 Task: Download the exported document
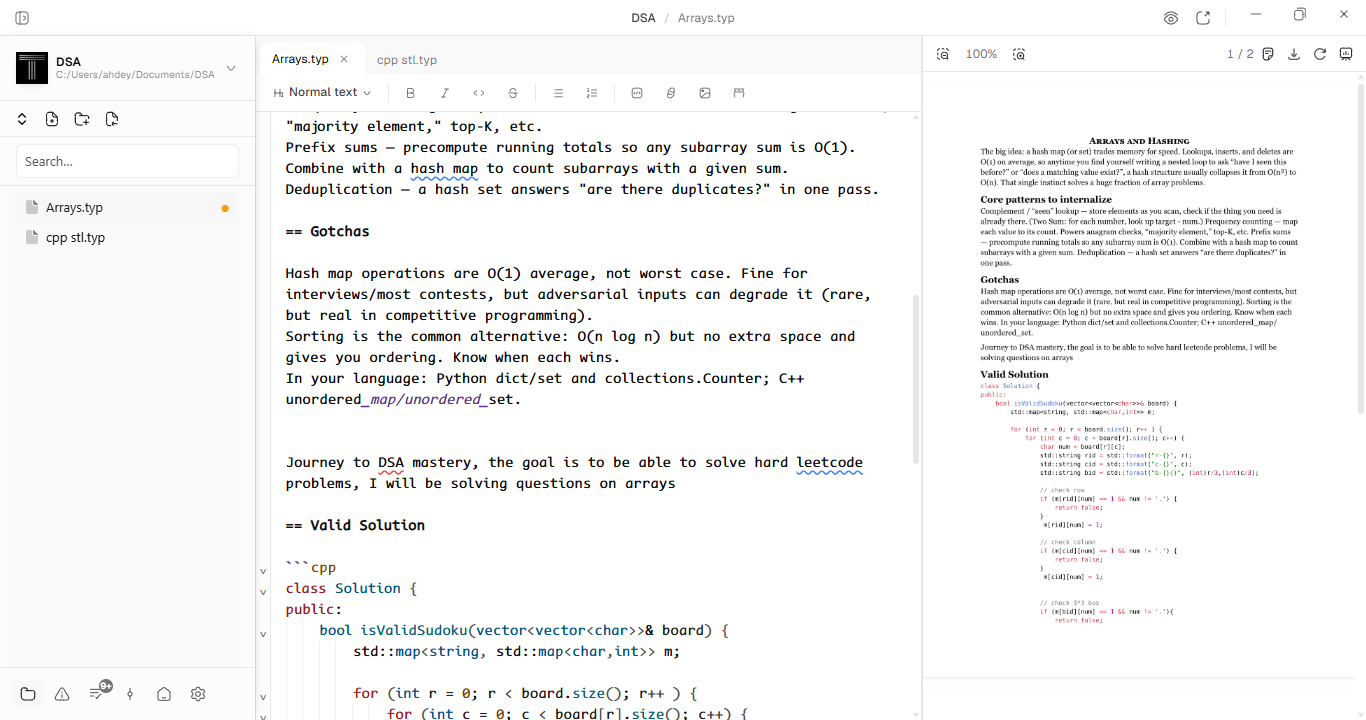tap(1294, 54)
